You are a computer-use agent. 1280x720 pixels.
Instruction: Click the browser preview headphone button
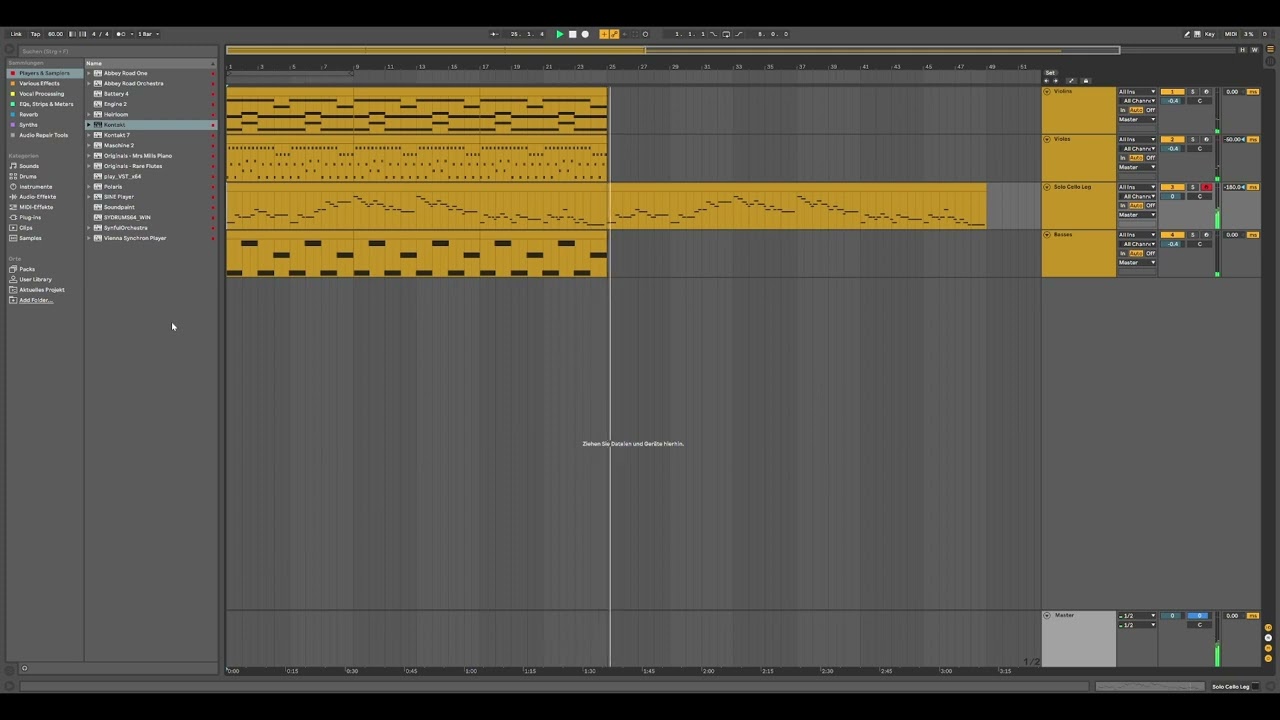point(24,668)
